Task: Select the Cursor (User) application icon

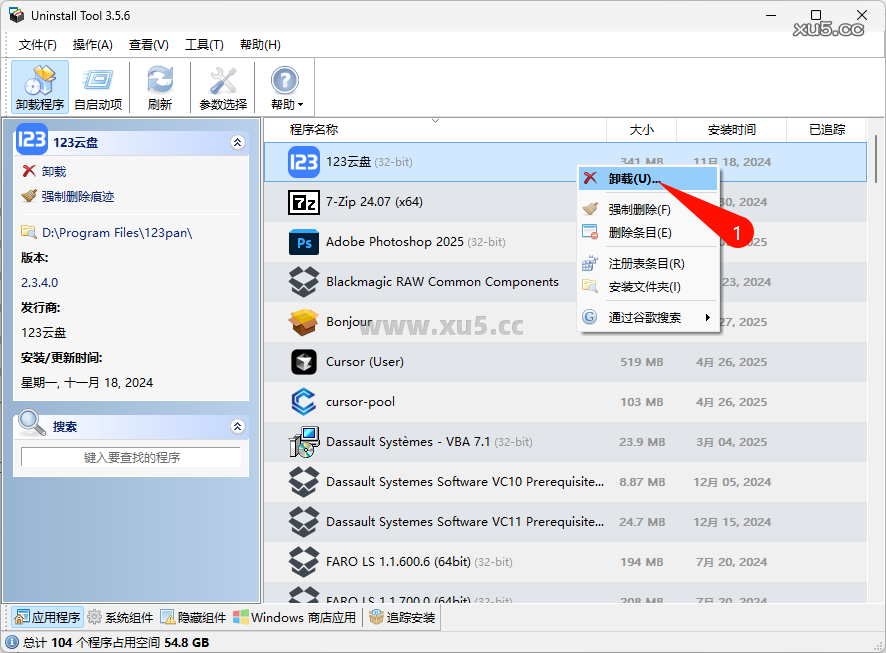Action: (303, 361)
